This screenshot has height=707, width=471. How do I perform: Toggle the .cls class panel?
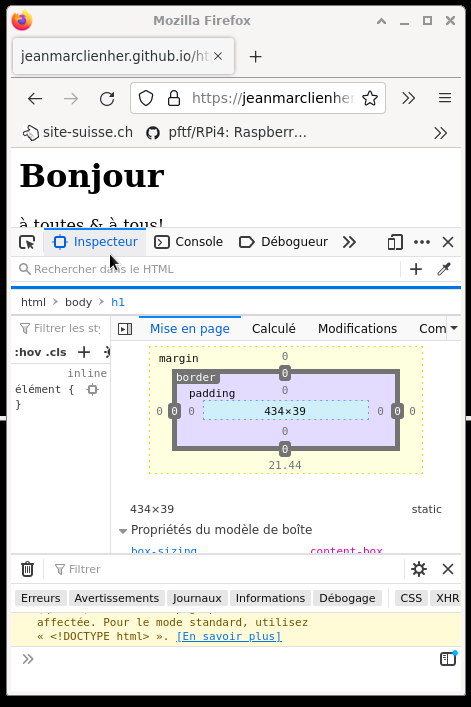56,352
